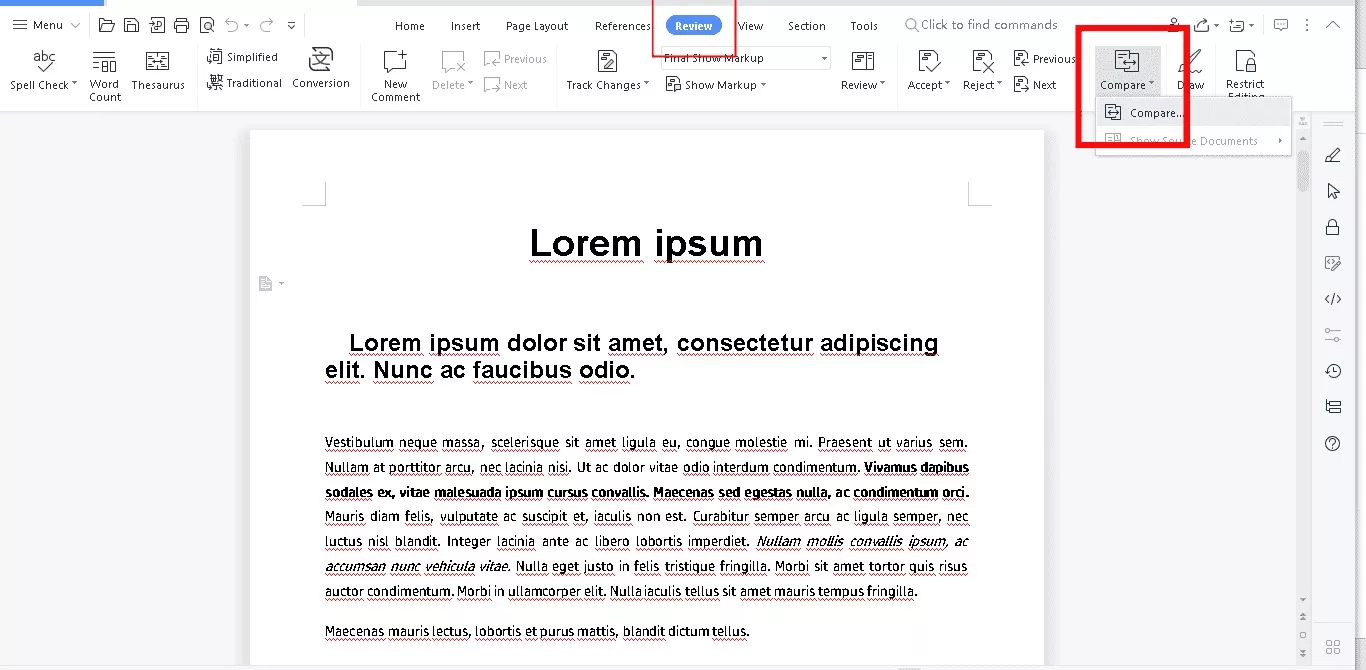Screen dimensions: 1366x670
Task: Open Restrict Editing
Action: 1245,75
